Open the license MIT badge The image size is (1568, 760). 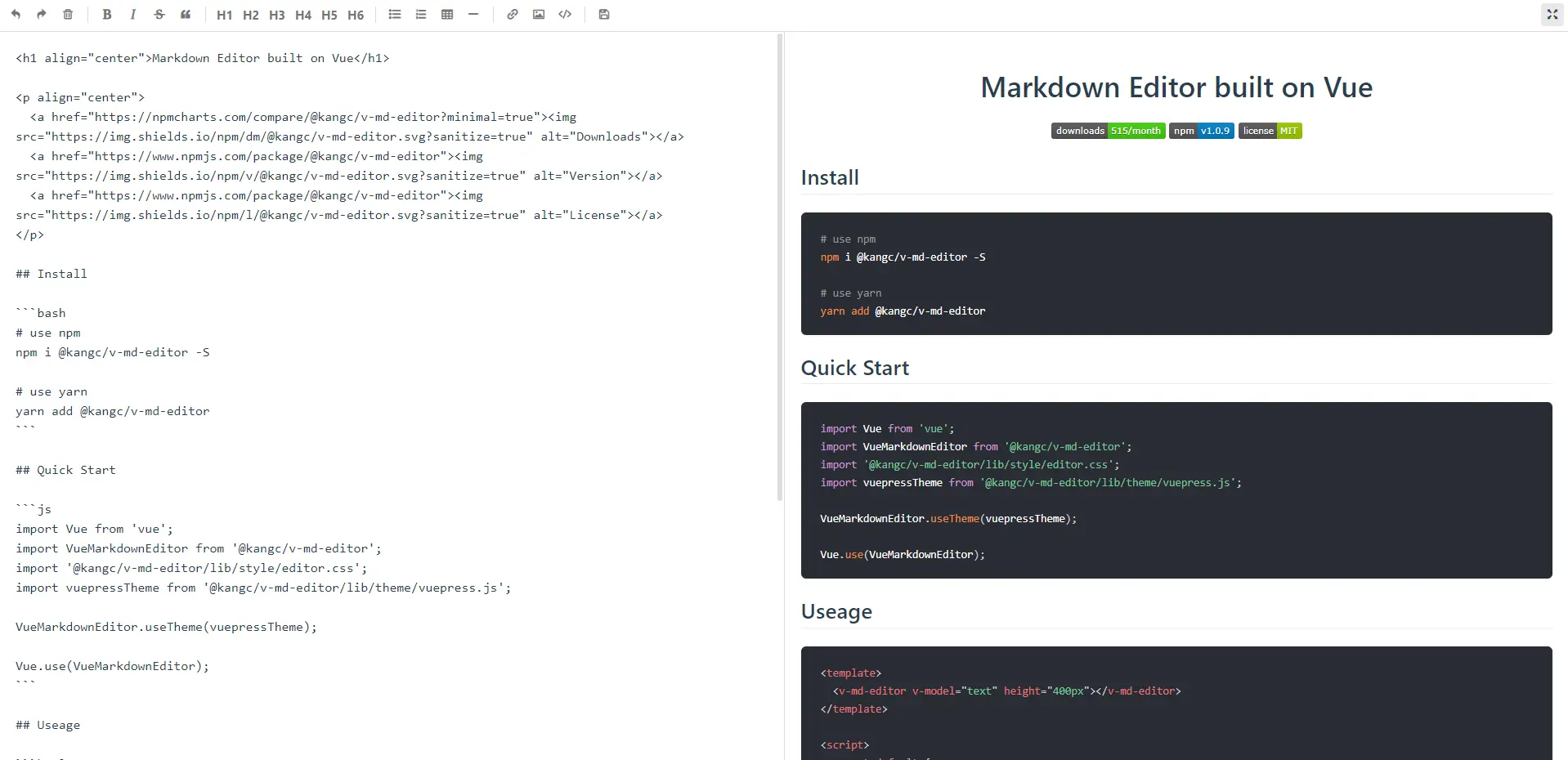click(x=1270, y=131)
